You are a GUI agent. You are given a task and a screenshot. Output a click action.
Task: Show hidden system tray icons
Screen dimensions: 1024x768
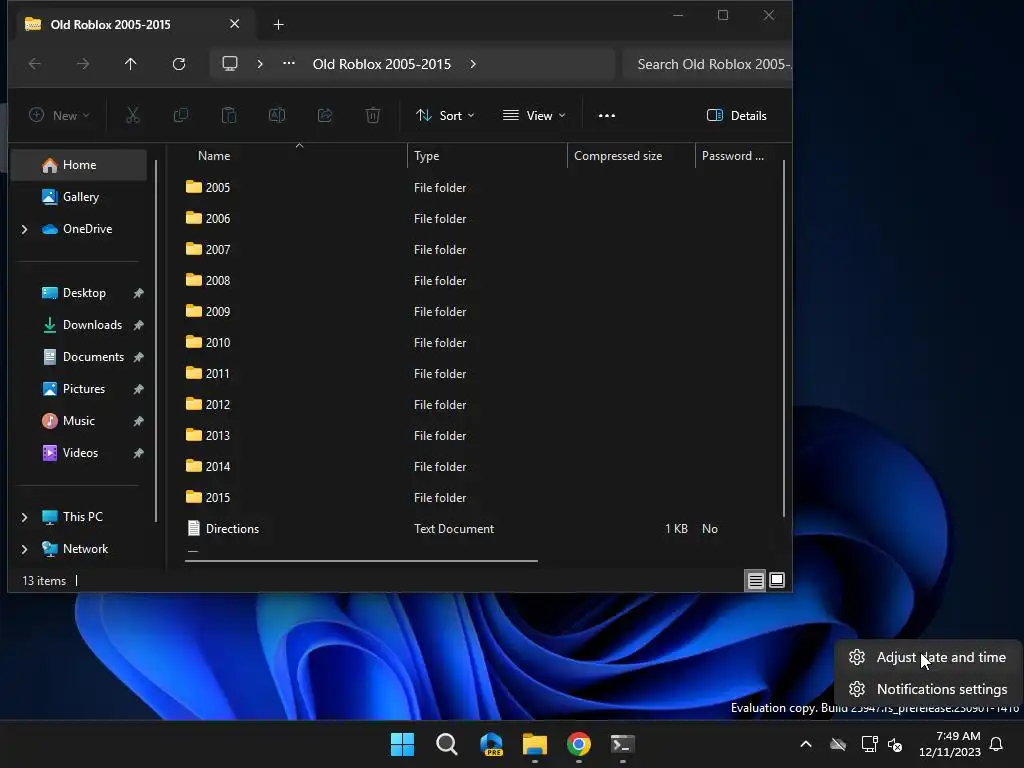coord(806,744)
